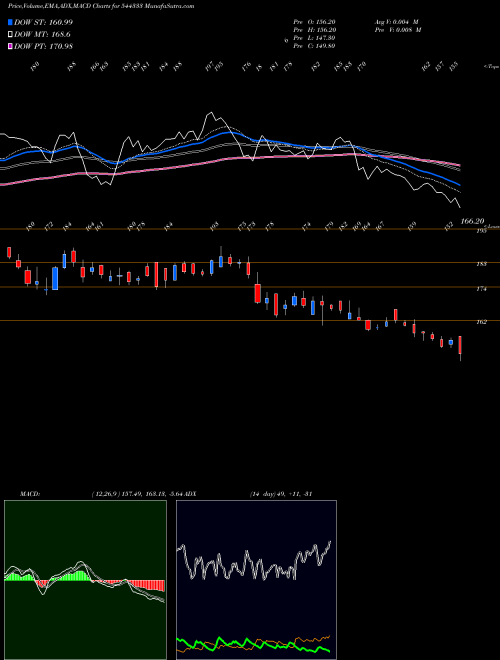Select the 'DOW PT: 170.98' label
The width and height of the screenshot is (500, 660).
pos(43,47)
